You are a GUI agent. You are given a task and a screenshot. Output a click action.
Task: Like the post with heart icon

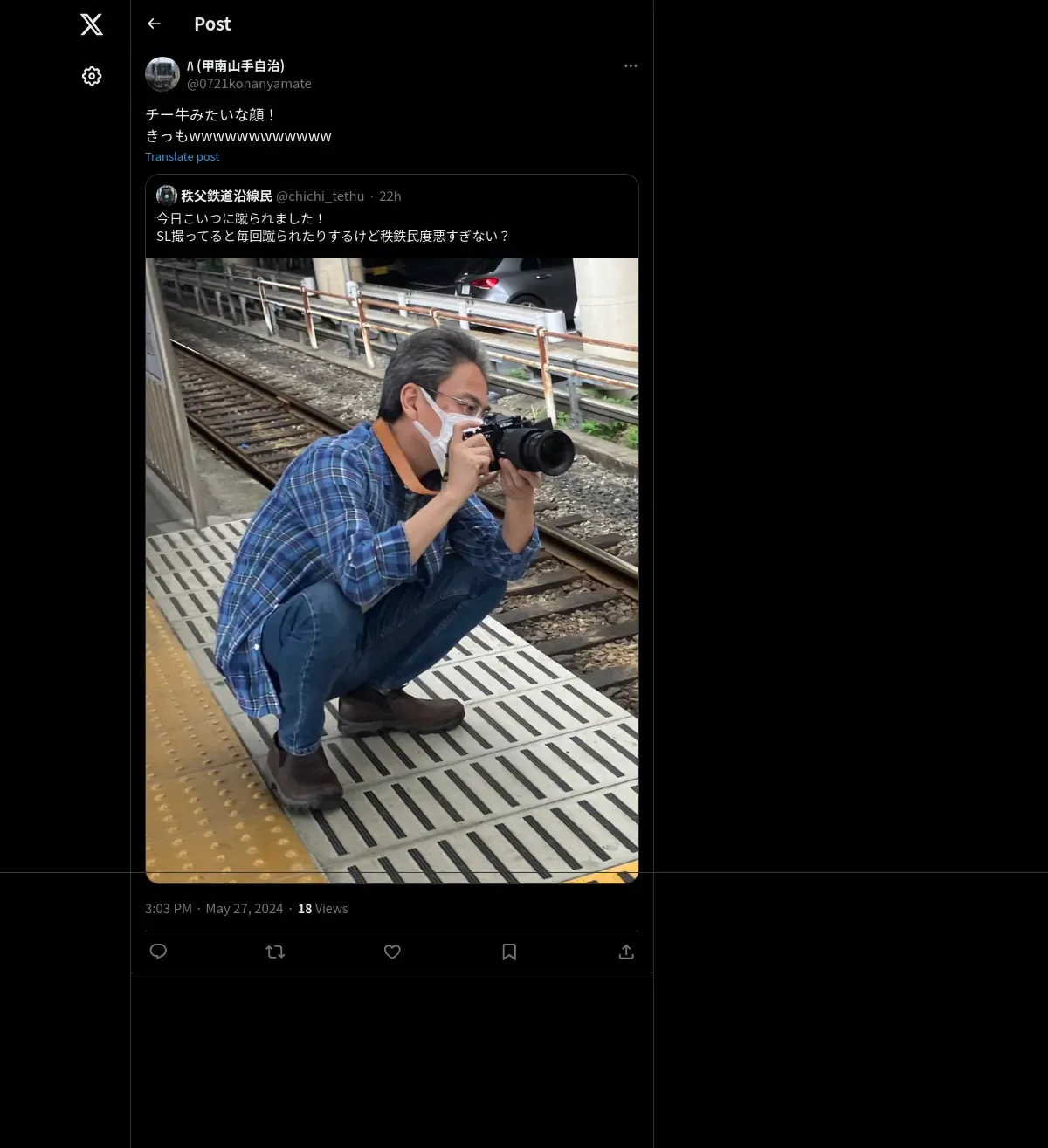[x=392, y=952]
